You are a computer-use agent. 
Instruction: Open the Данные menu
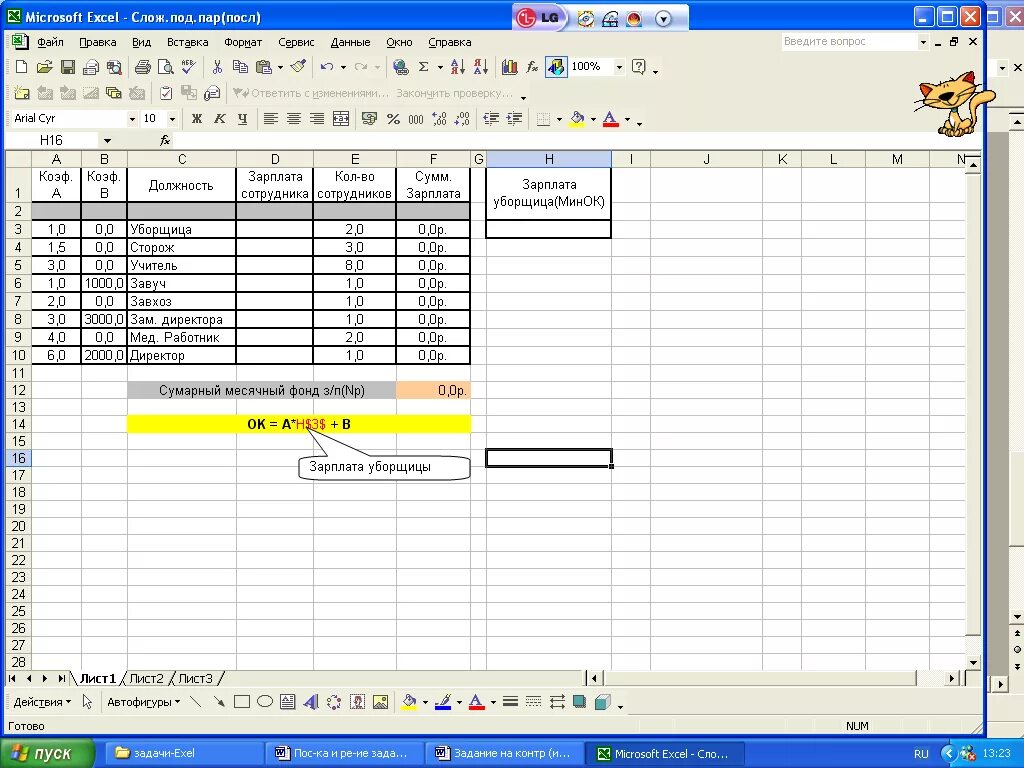(x=351, y=42)
